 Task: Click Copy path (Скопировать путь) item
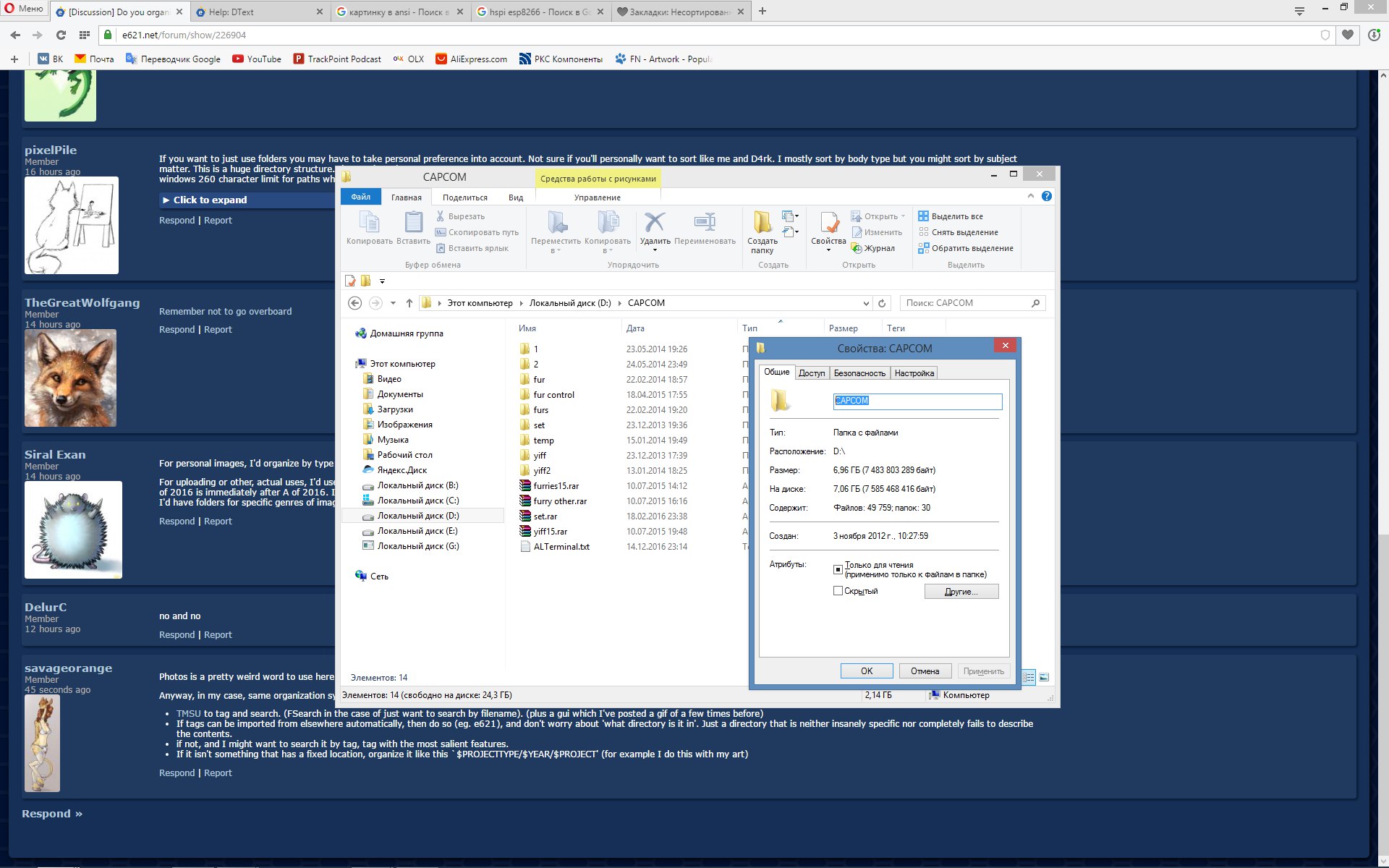477,232
